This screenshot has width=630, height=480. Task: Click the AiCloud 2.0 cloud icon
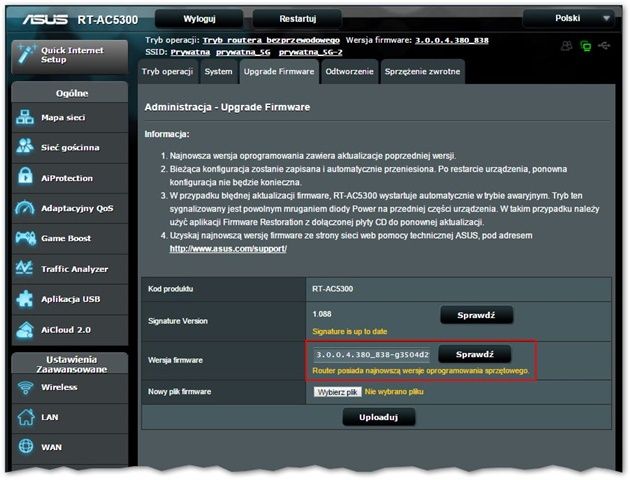click(x=25, y=329)
